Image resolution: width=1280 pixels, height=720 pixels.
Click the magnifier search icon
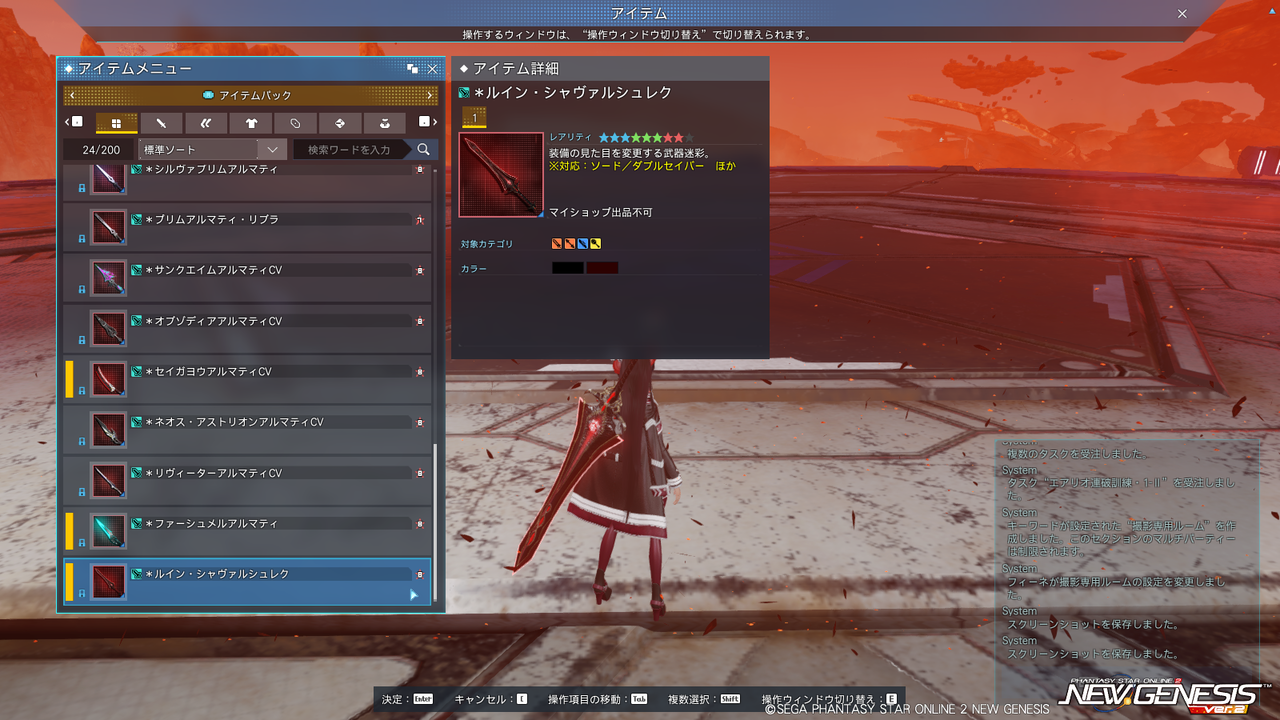click(x=424, y=149)
